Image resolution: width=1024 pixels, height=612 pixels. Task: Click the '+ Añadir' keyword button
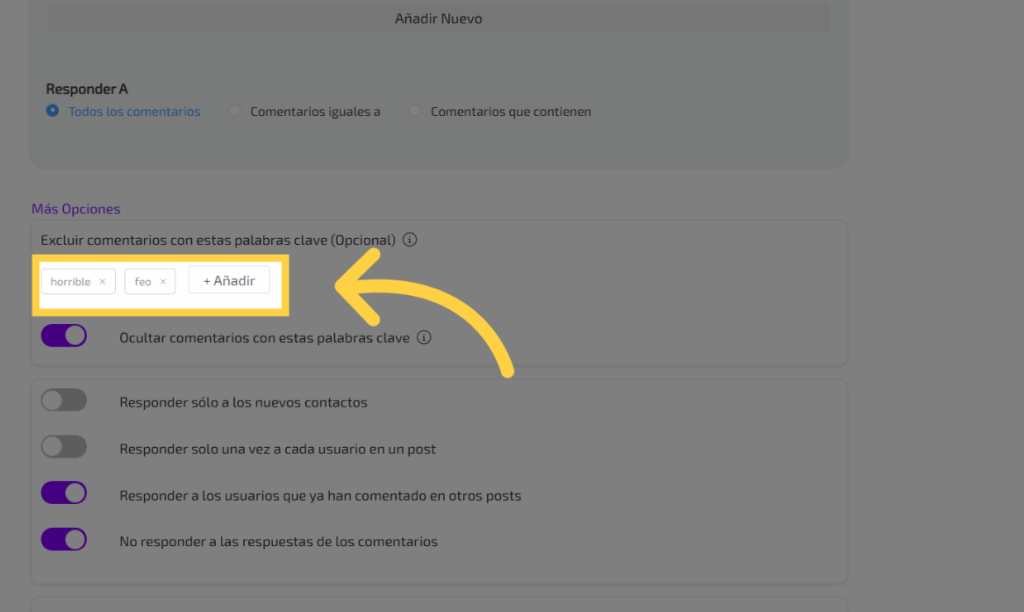pyautogui.click(x=229, y=281)
